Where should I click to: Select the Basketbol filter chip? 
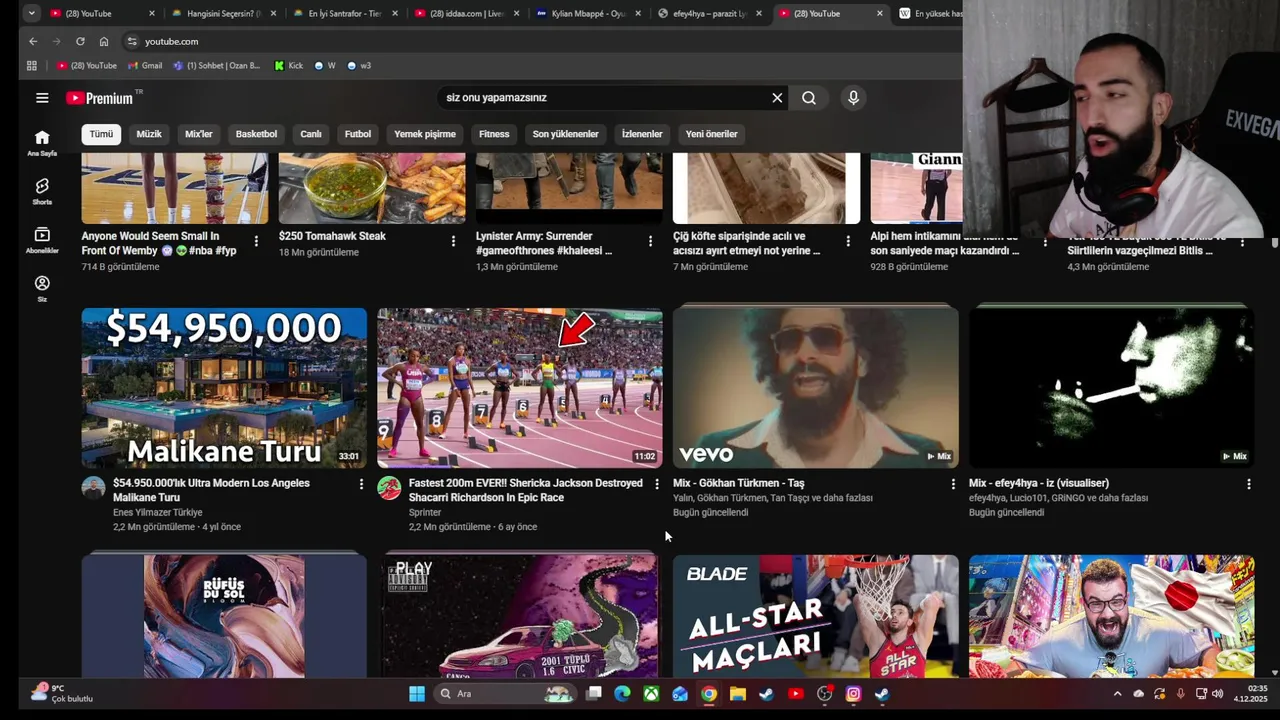256,134
